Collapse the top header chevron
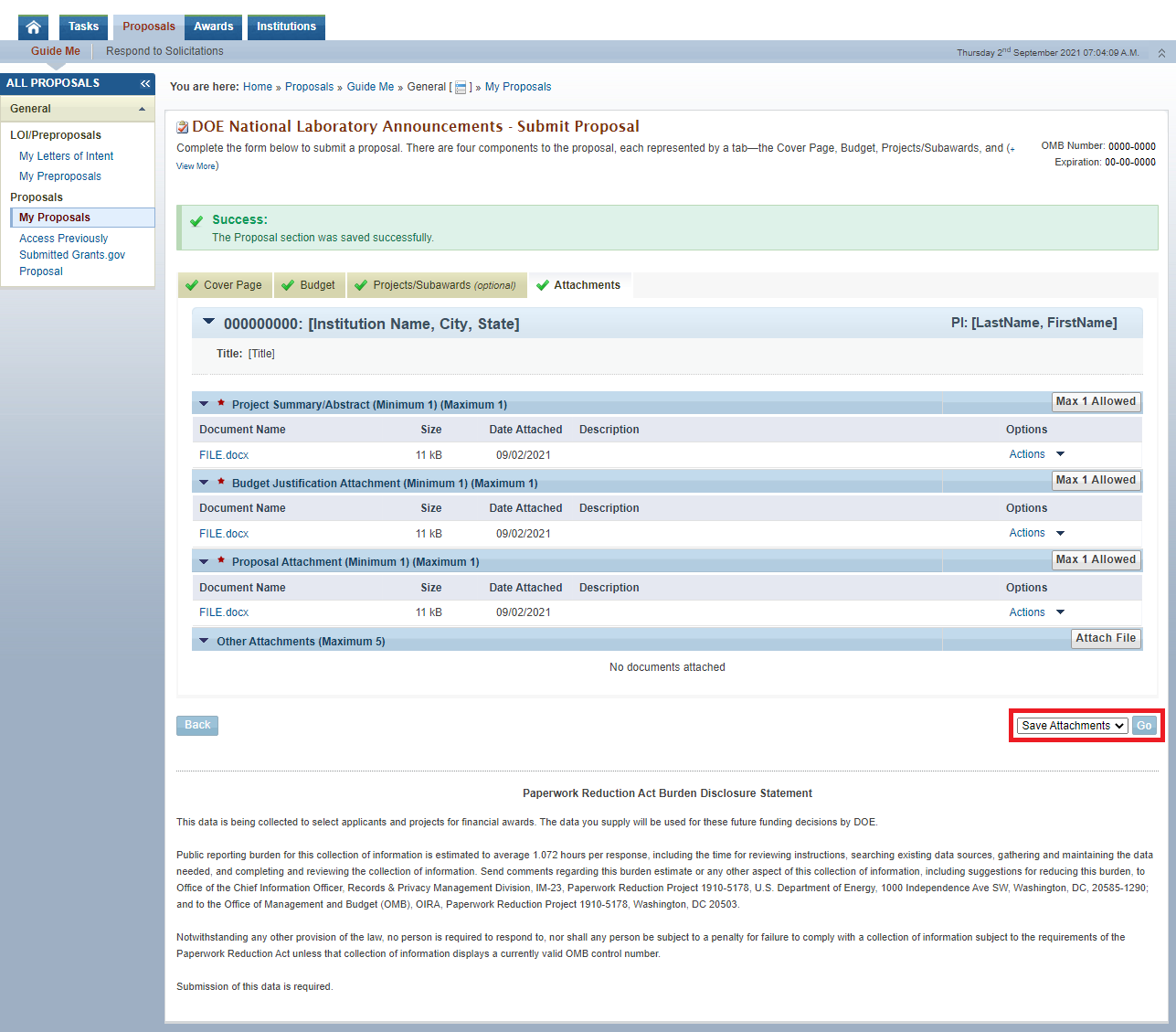 click(x=1161, y=53)
